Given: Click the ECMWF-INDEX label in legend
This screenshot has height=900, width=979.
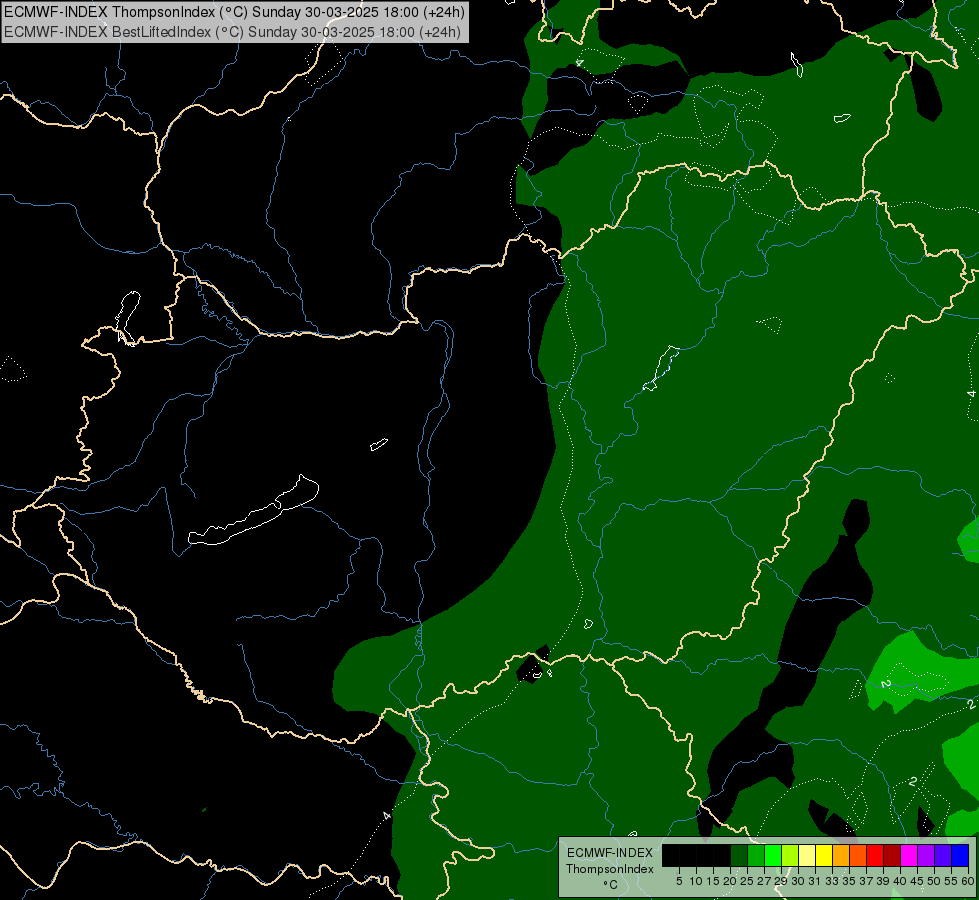Looking at the screenshot, I should tap(610, 853).
